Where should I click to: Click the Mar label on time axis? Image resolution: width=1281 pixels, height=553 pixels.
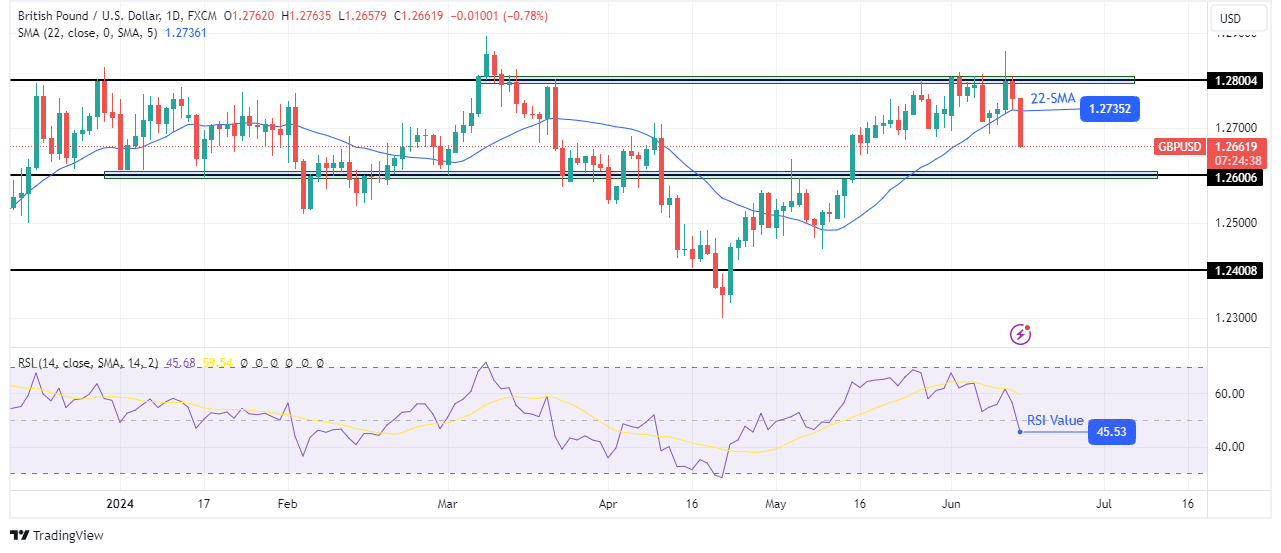tap(446, 503)
